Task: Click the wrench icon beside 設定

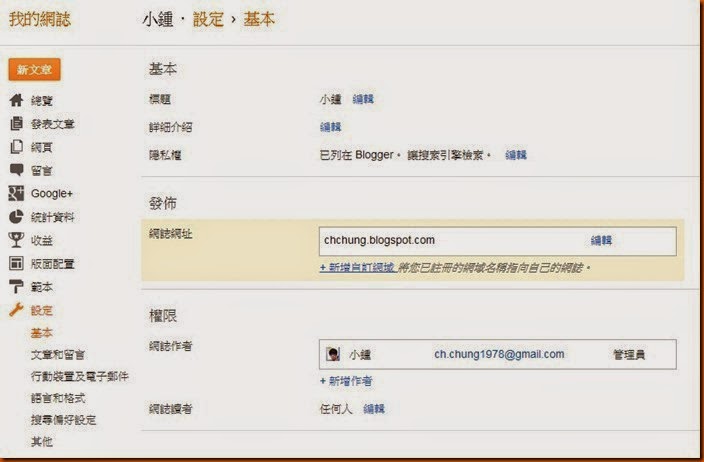Action: click(16, 310)
